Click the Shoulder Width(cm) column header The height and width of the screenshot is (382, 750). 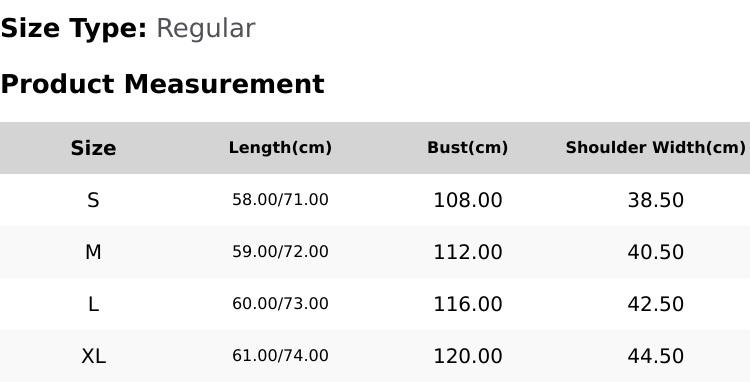(655, 148)
